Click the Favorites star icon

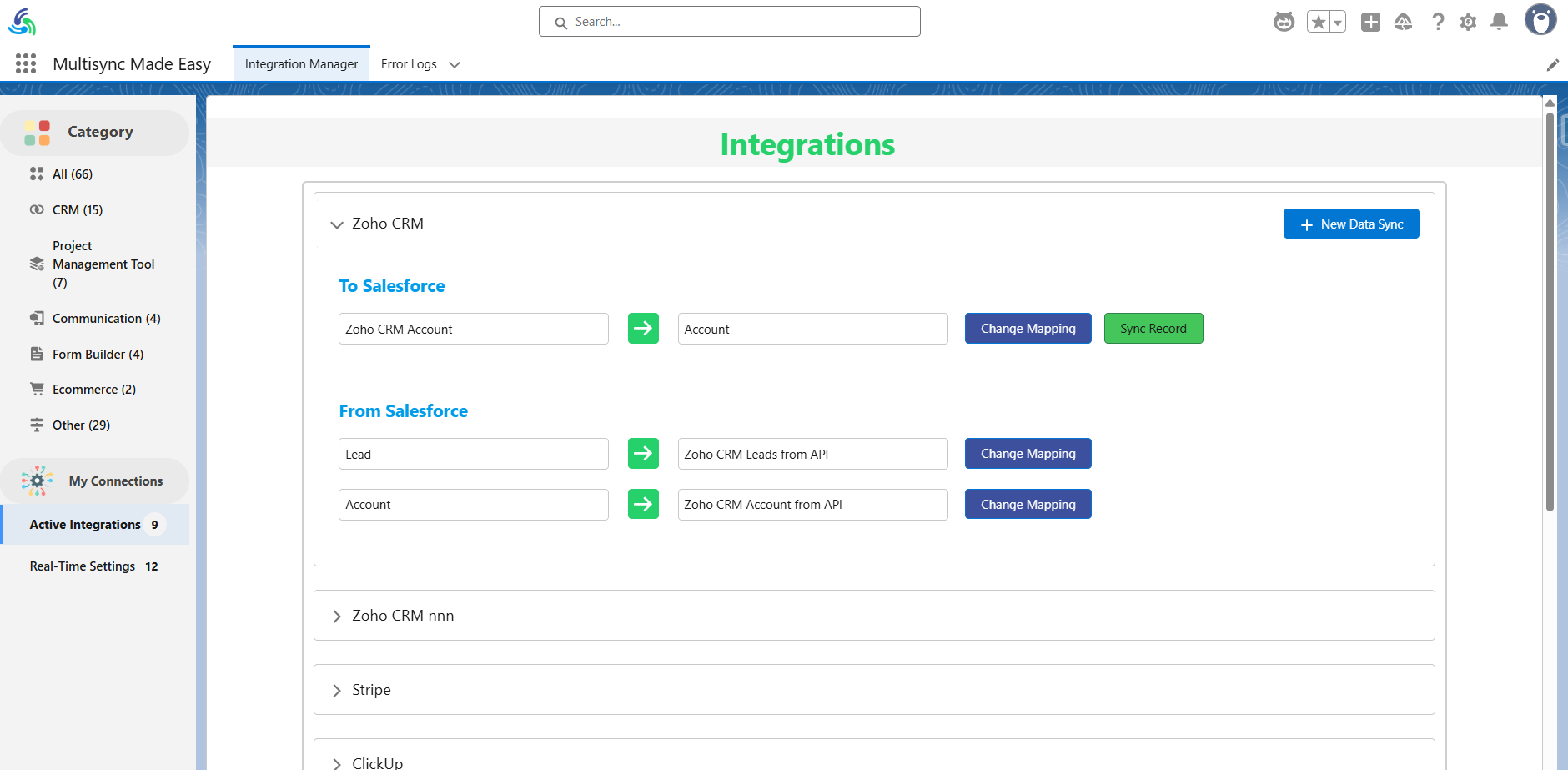coord(1319,22)
